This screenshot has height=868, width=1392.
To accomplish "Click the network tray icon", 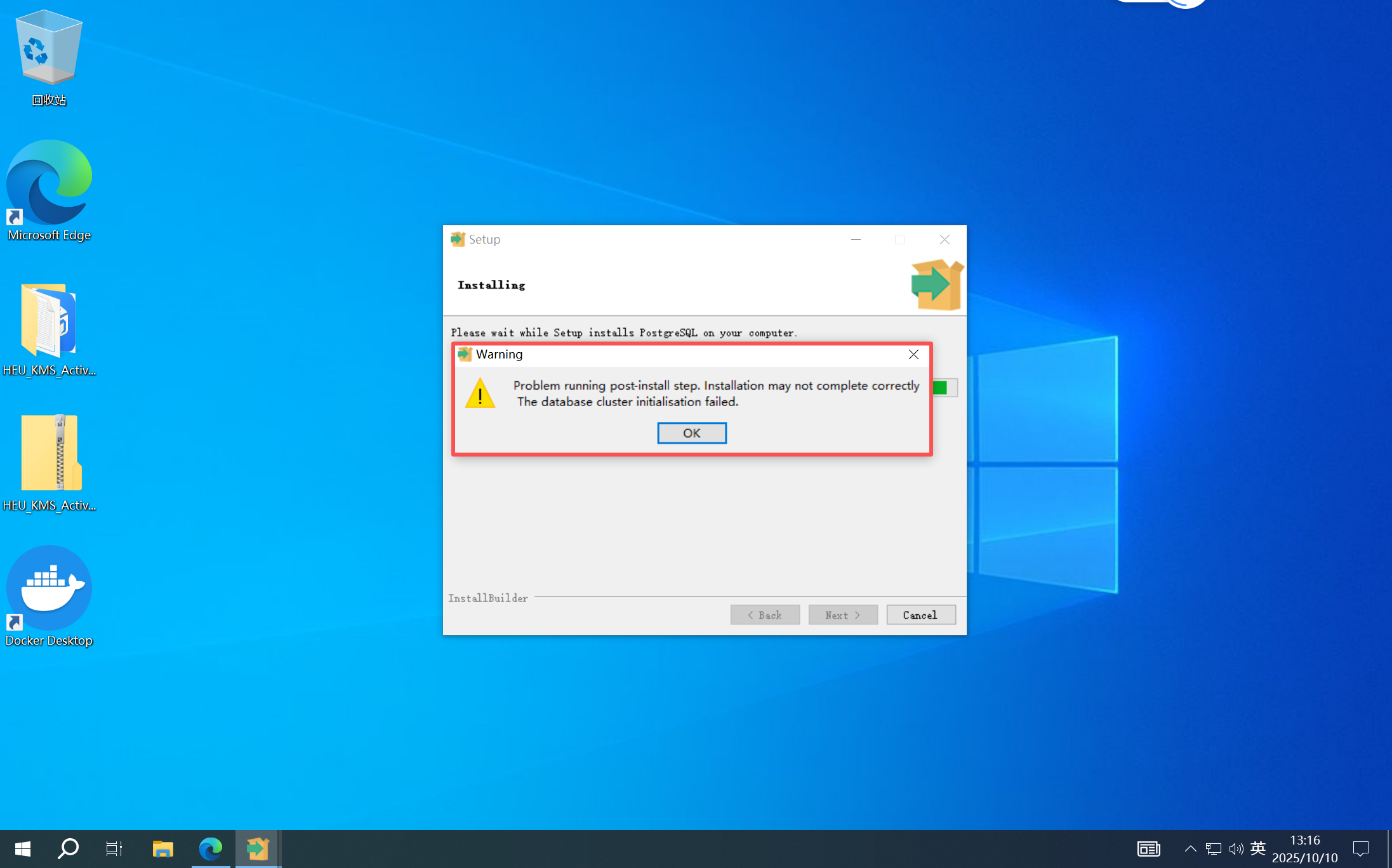I will pyautogui.click(x=1213, y=848).
